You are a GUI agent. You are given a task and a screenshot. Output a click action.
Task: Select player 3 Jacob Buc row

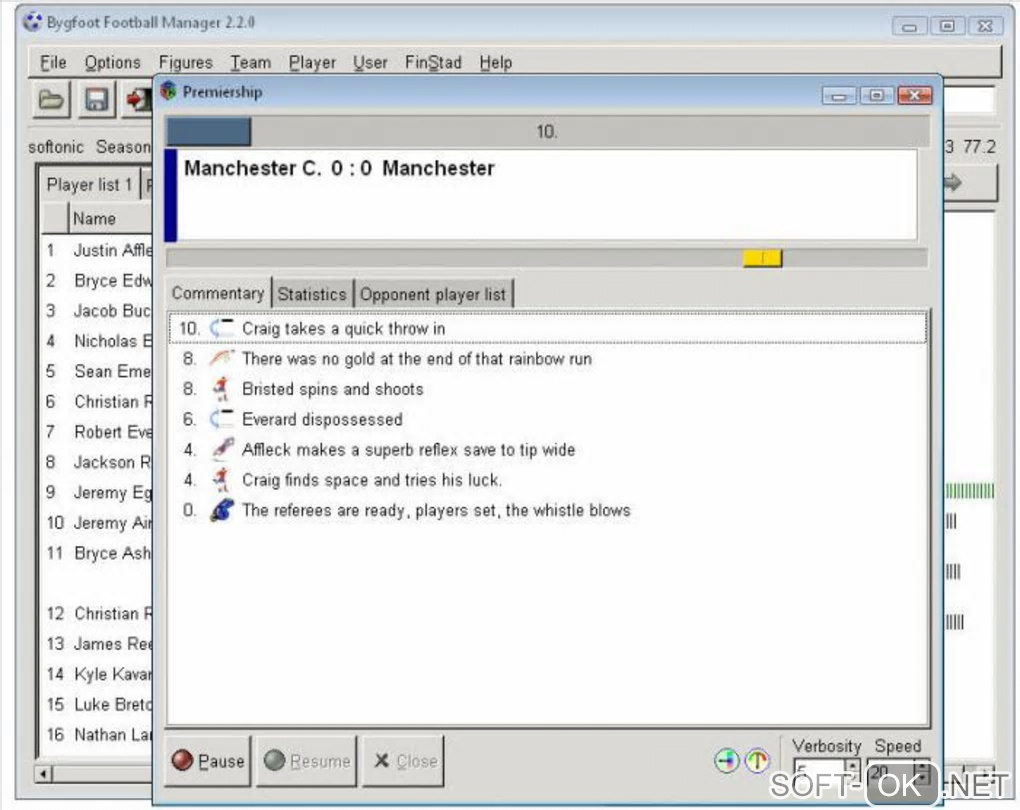pos(98,310)
